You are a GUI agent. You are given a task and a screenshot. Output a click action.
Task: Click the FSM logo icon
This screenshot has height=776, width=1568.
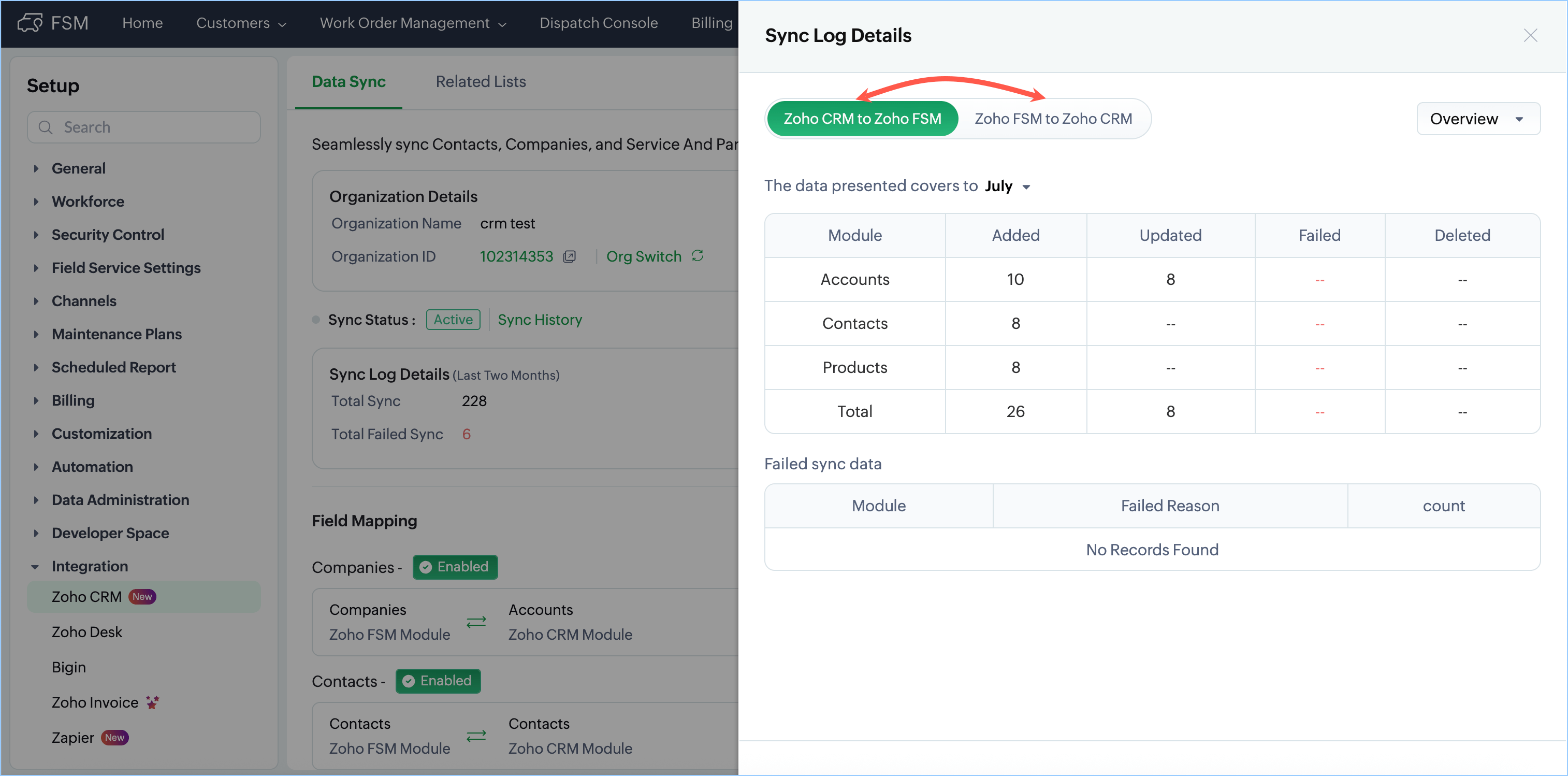(x=30, y=23)
